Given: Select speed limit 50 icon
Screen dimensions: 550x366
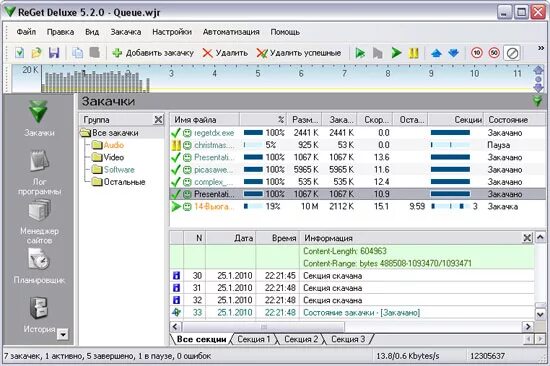Looking at the screenshot, I should tap(494, 53).
